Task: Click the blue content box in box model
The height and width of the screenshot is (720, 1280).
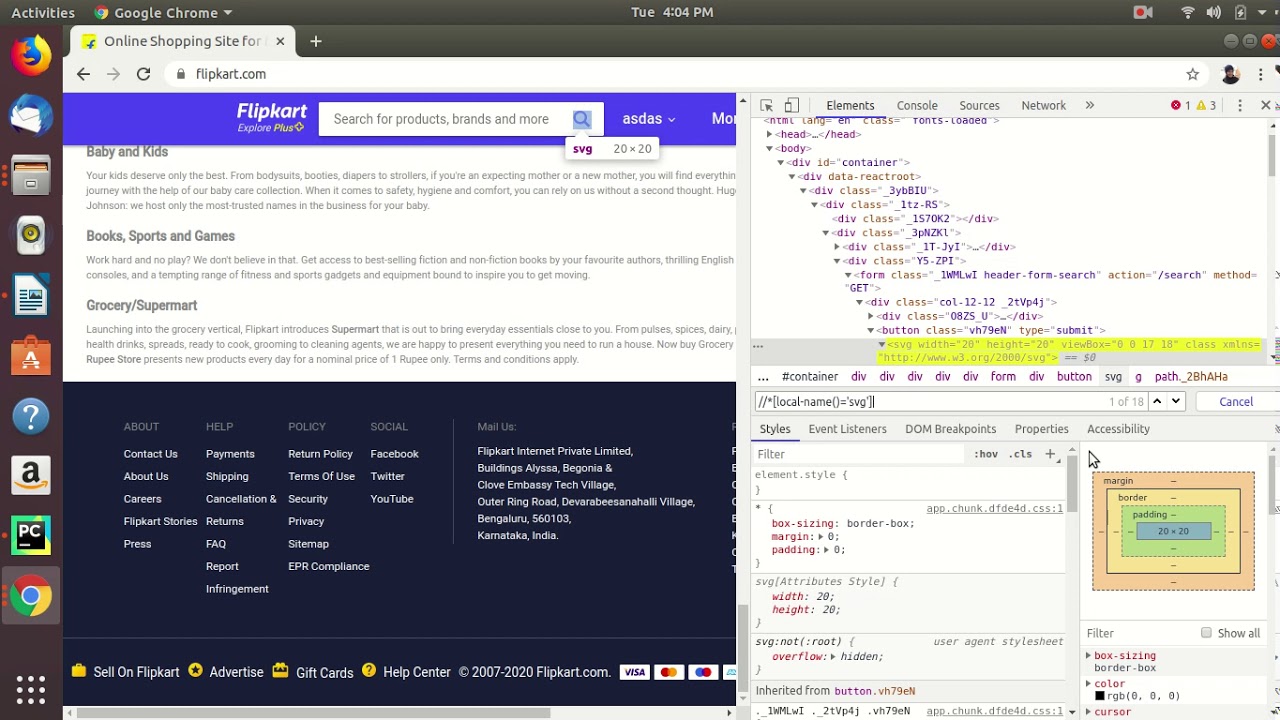Action: click(x=1173, y=531)
